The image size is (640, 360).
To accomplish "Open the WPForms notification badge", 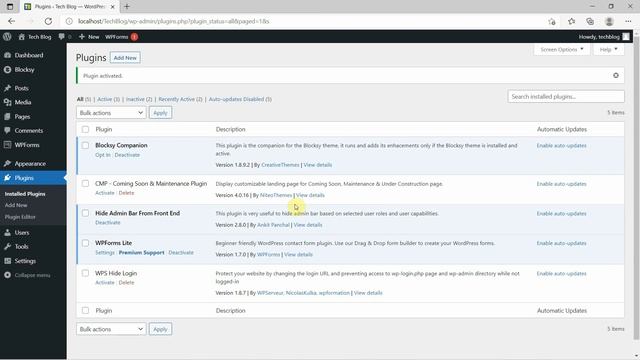I will pos(134,37).
